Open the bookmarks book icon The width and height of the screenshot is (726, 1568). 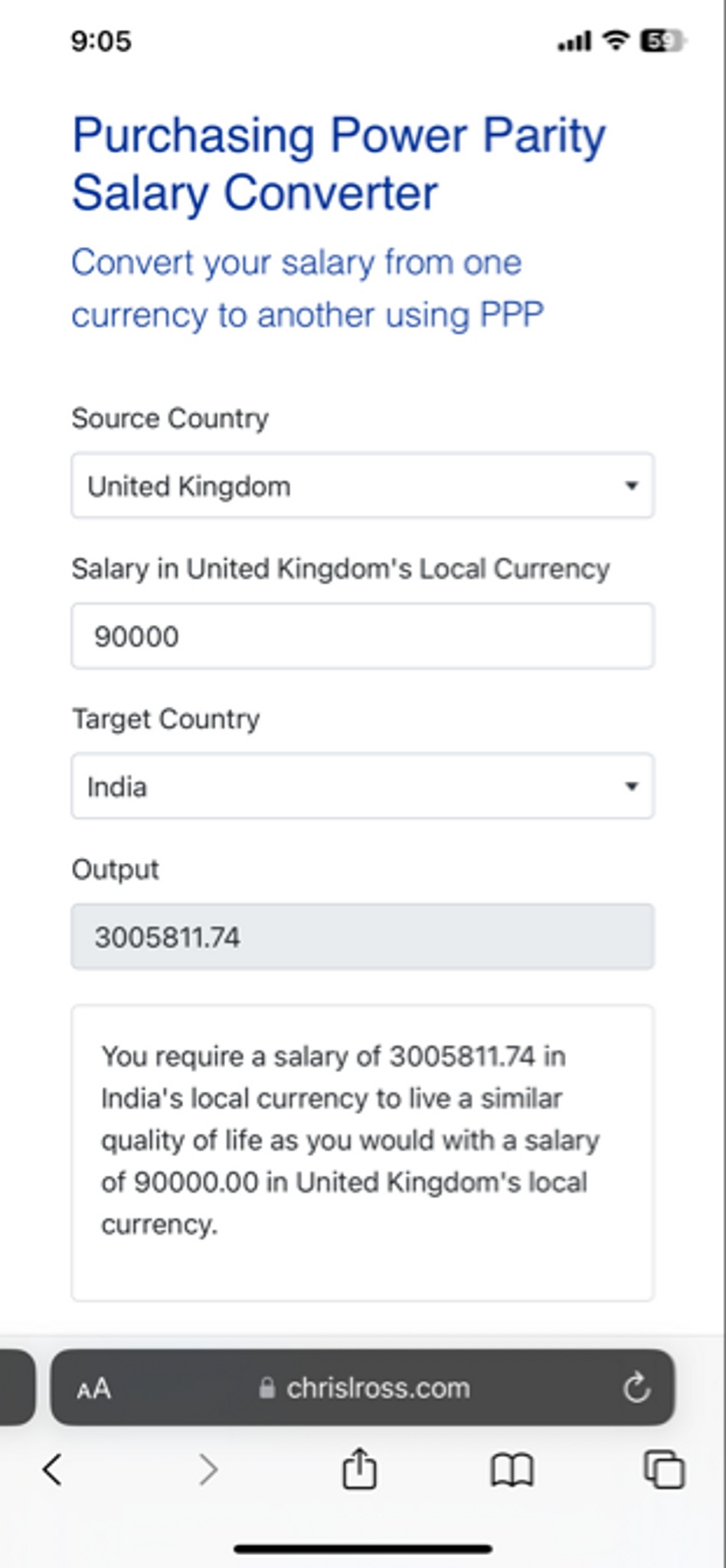[x=512, y=1470]
